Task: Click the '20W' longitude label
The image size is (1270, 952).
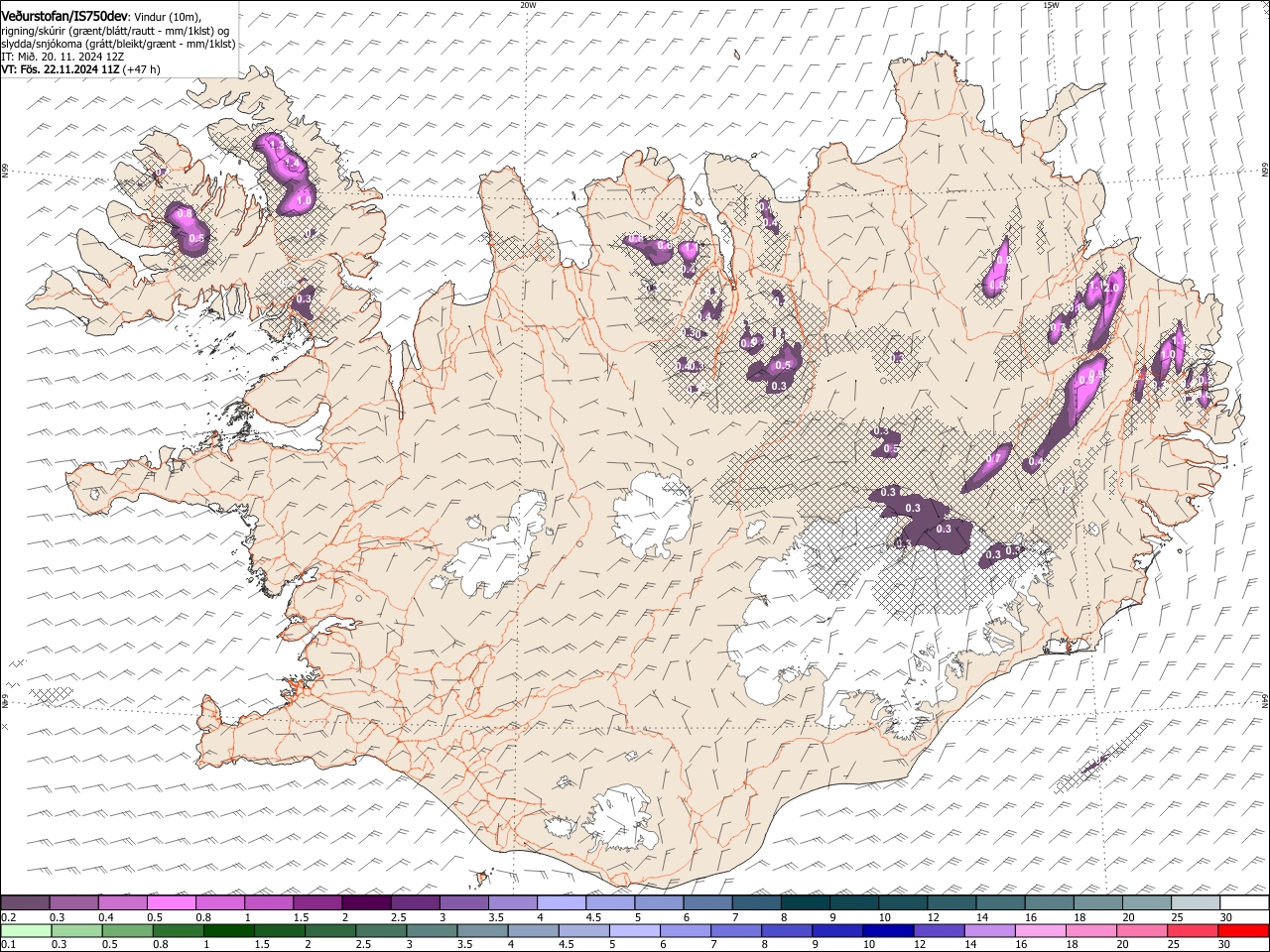Action: point(528,4)
